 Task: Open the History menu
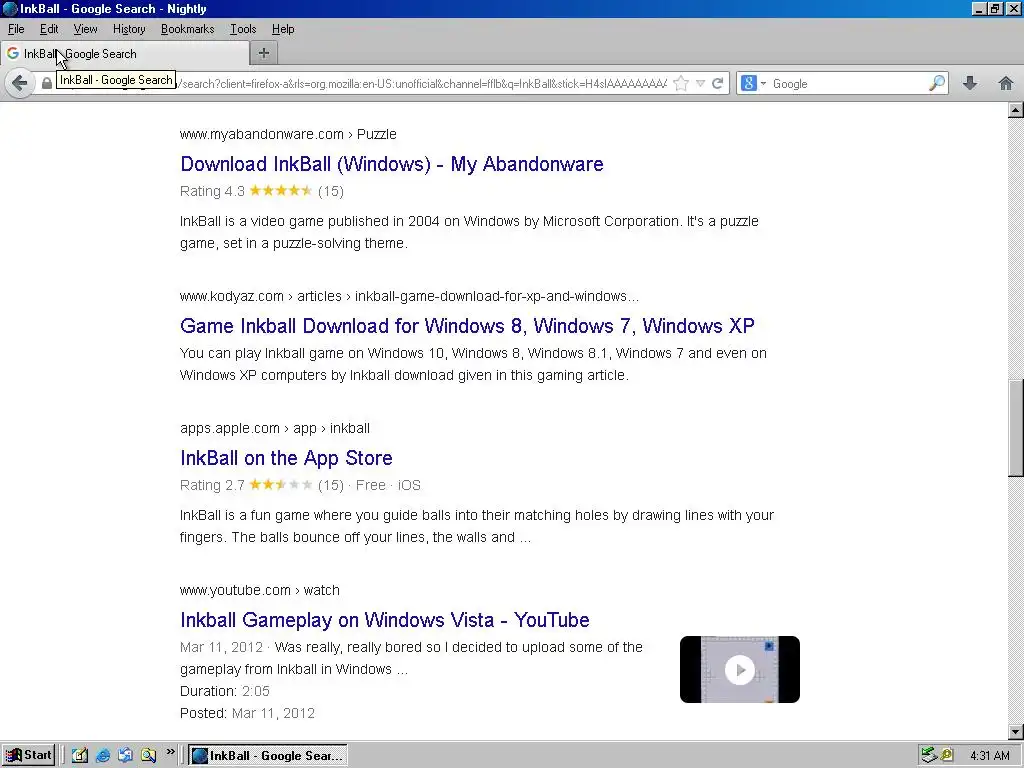coord(129,29)
